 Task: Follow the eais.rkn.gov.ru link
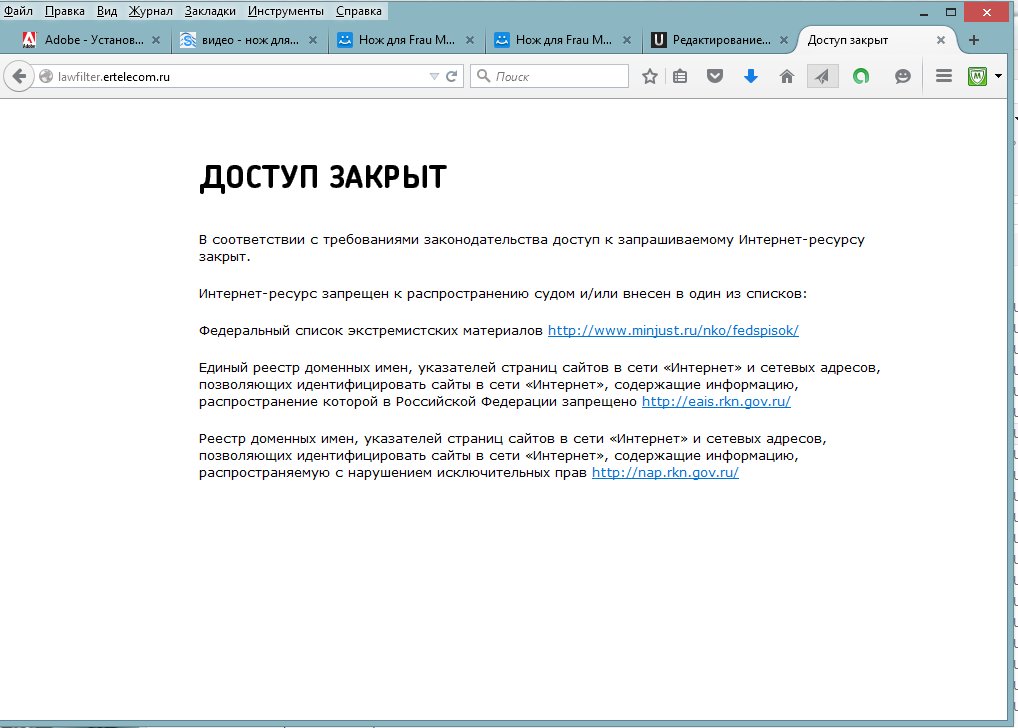pyautogui.click(x=716, y=402)
